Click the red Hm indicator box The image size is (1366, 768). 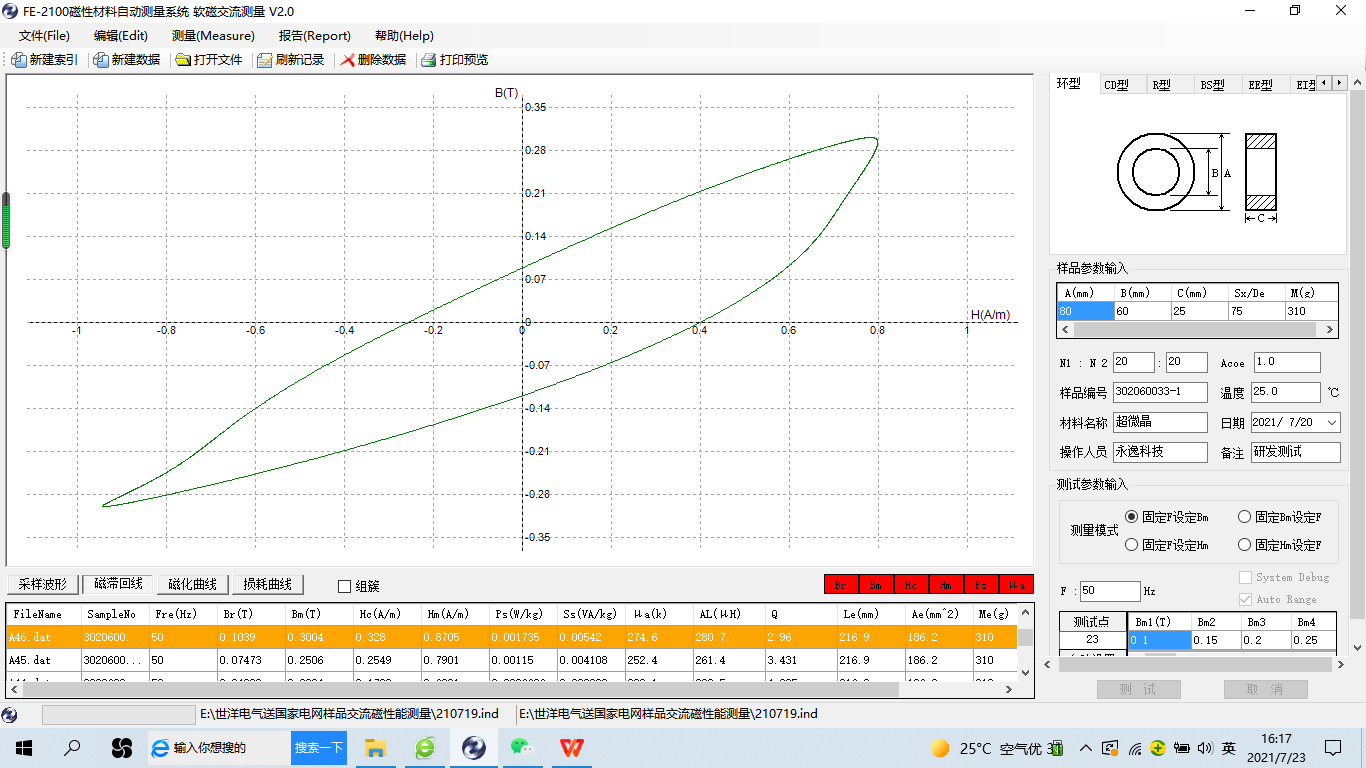click(x=946, y=584)
